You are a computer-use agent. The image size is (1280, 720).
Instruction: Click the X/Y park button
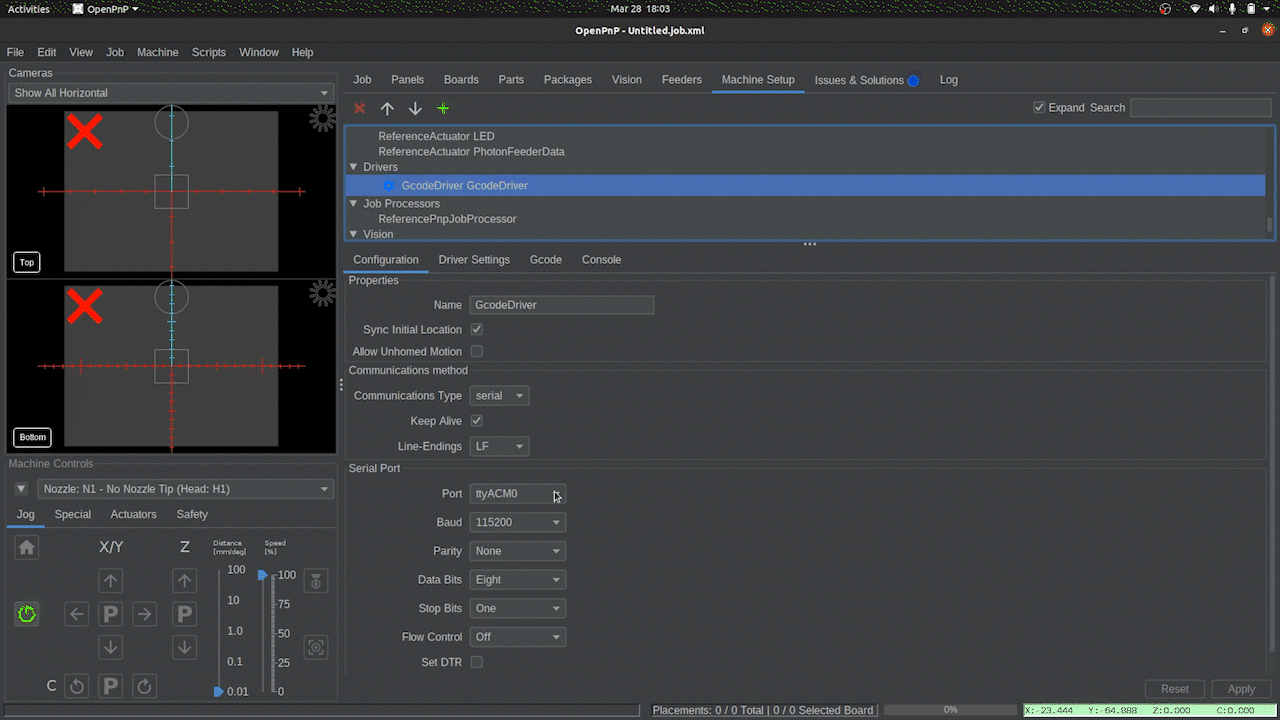tap(111, 613)
